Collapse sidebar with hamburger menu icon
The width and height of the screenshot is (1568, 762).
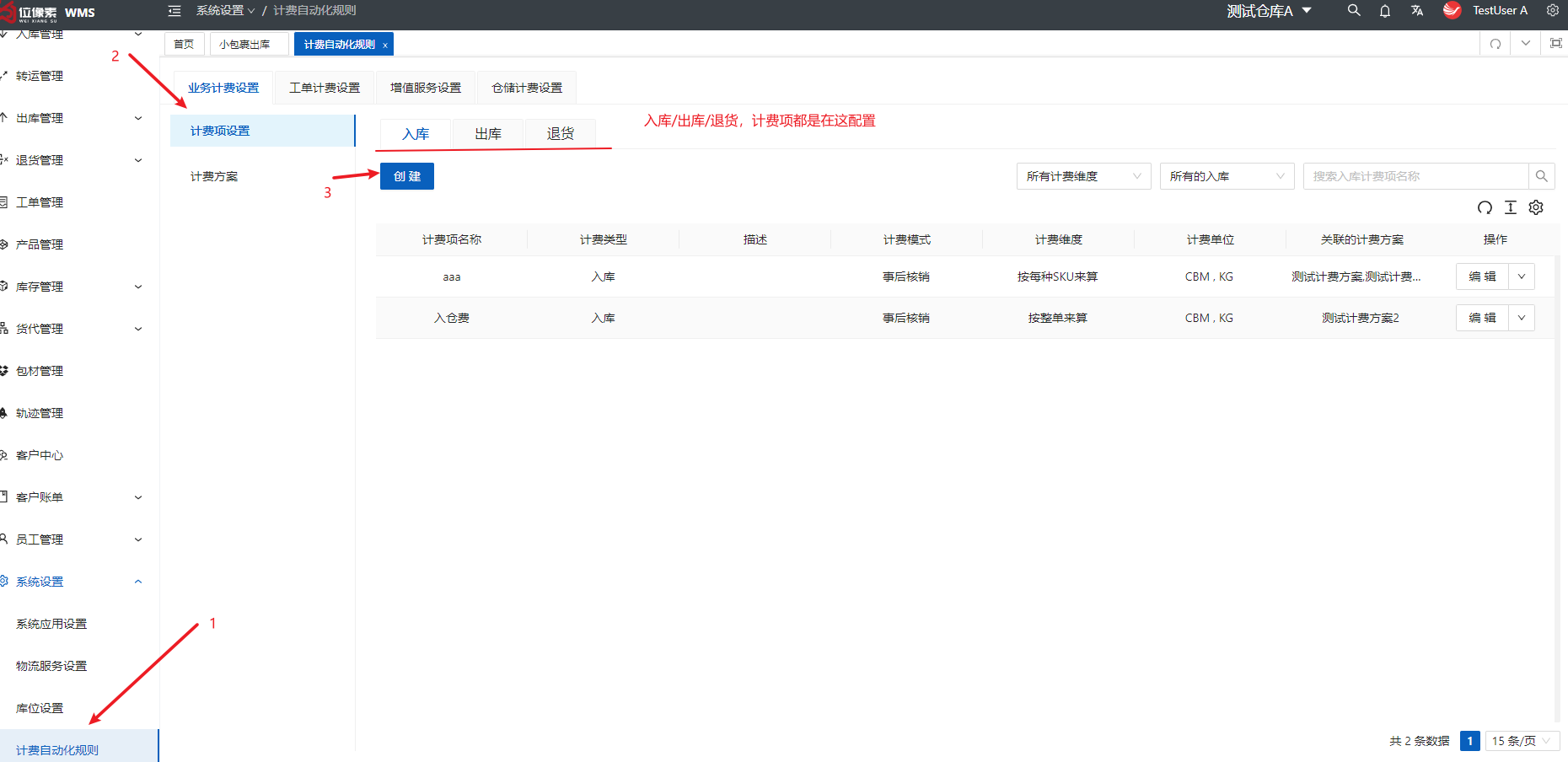(175, 11)
